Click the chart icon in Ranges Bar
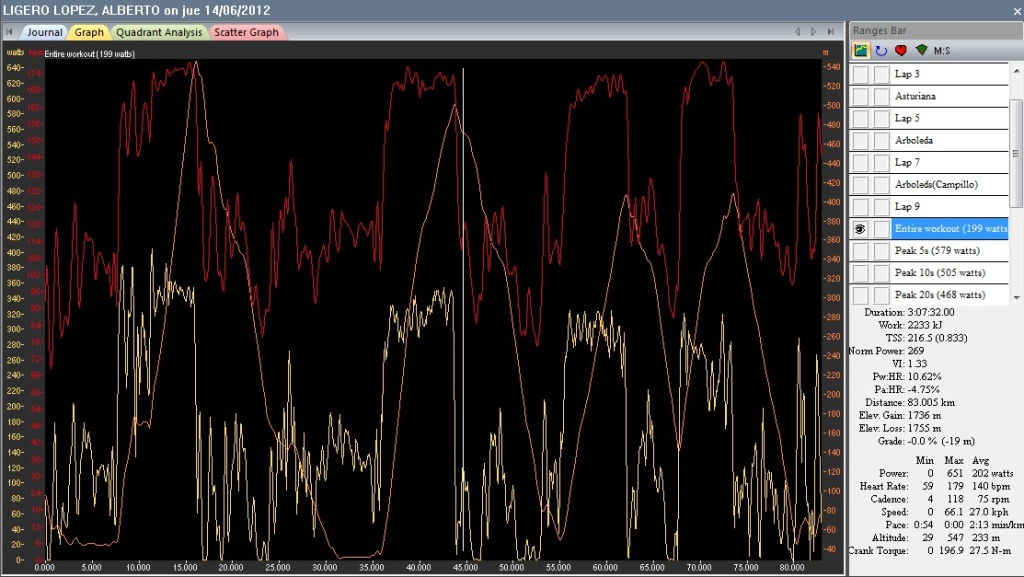Image resolution: width=1024 pixels, height=577 pixels. tap(860, 50)
